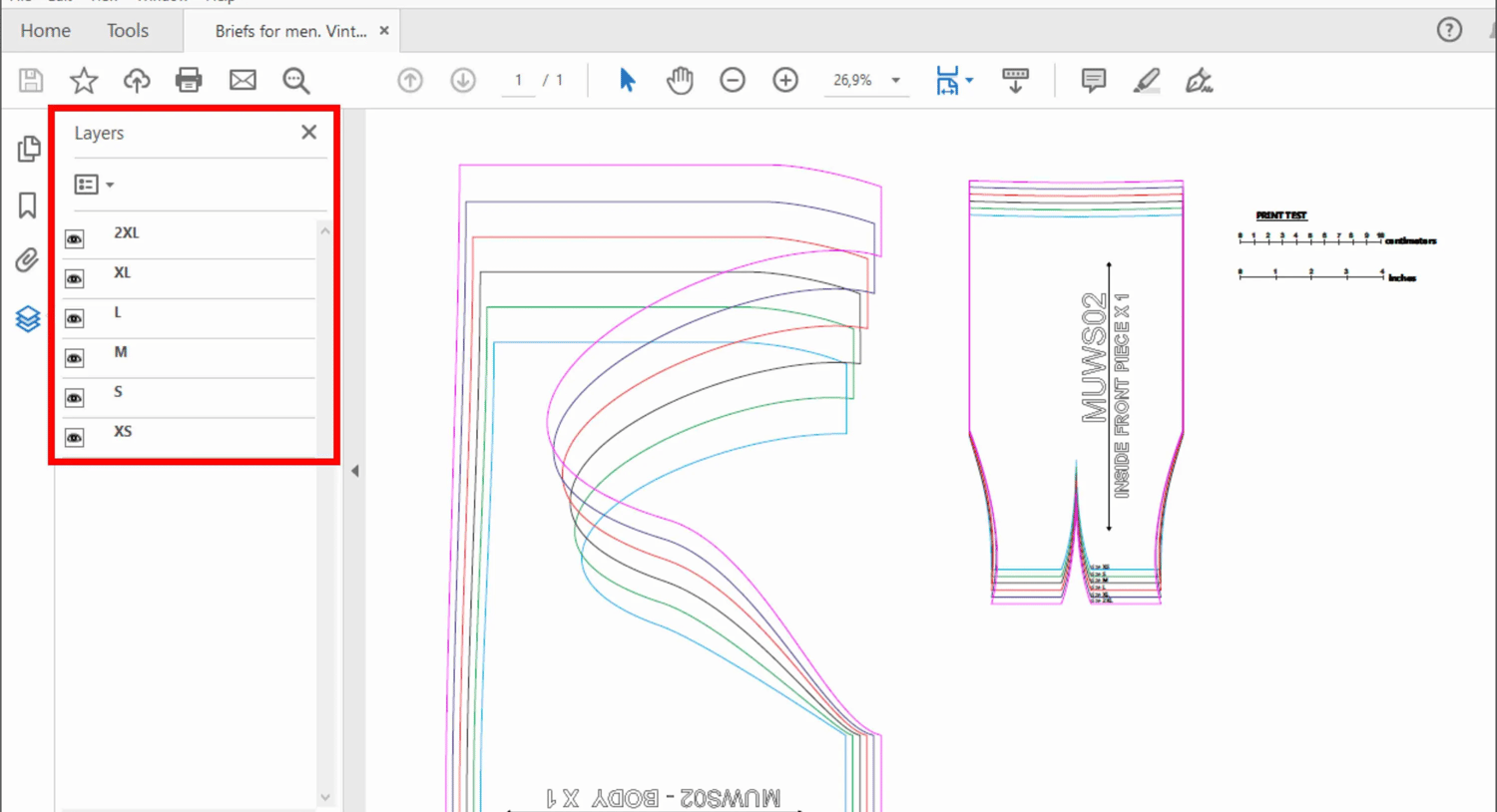Expand the zoom percentage dropdown
This screenshot has height=812, width=1497.
895,80
